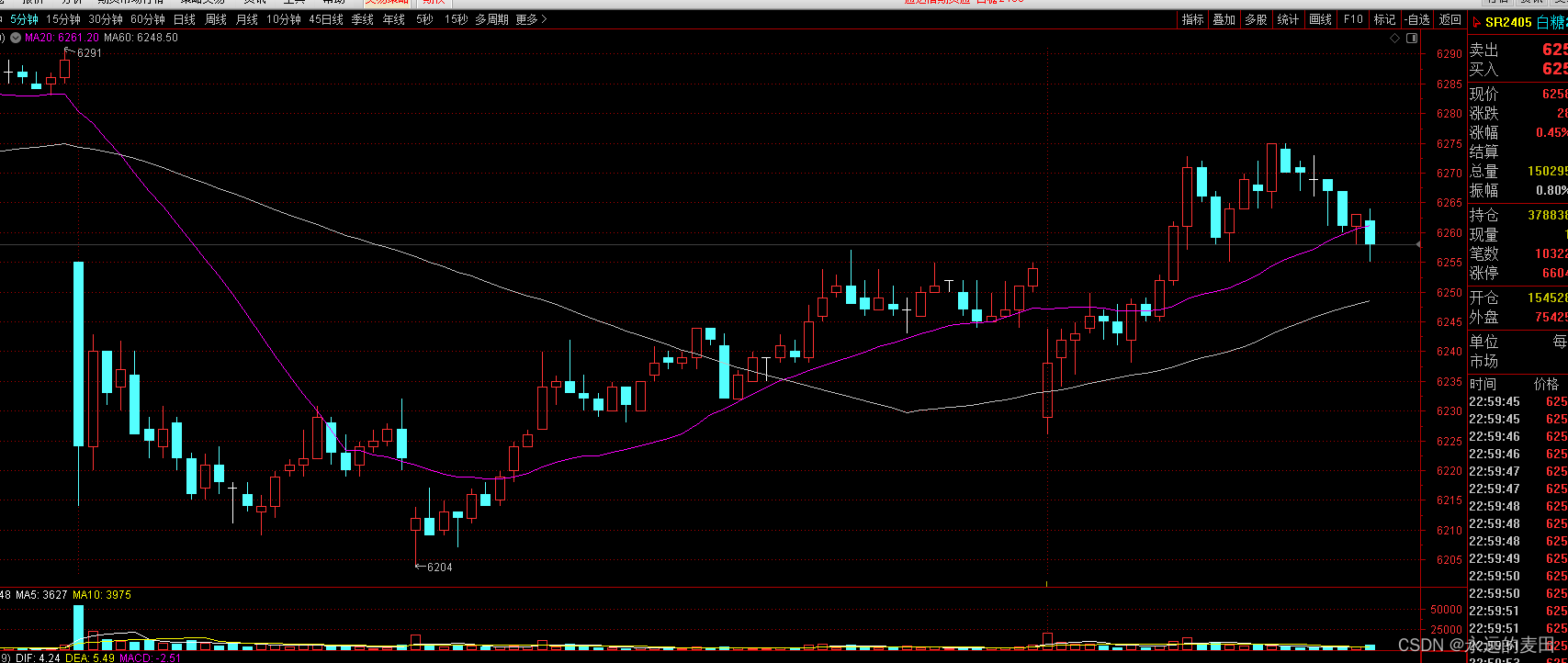Open the 多周期 multi-period view
The height and width of the screenshot is (663, 1568).
(492, 19)
